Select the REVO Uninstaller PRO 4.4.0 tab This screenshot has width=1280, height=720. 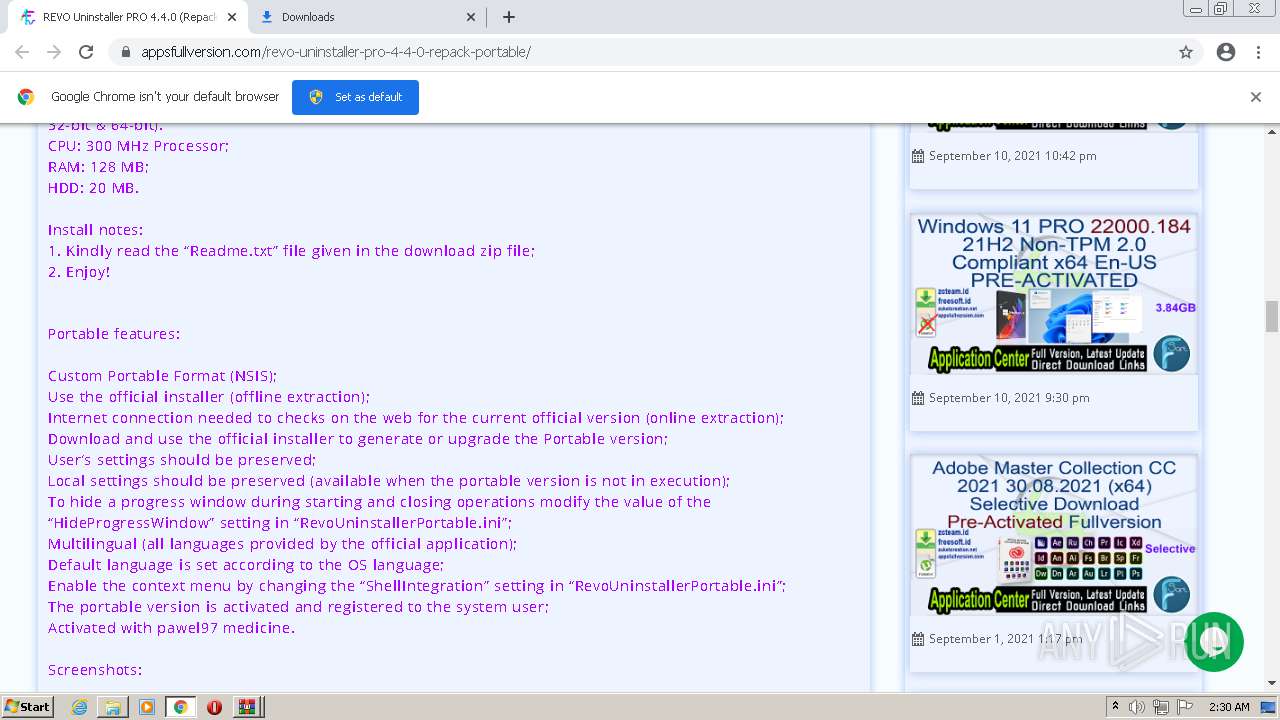click(x=128, y=17)
